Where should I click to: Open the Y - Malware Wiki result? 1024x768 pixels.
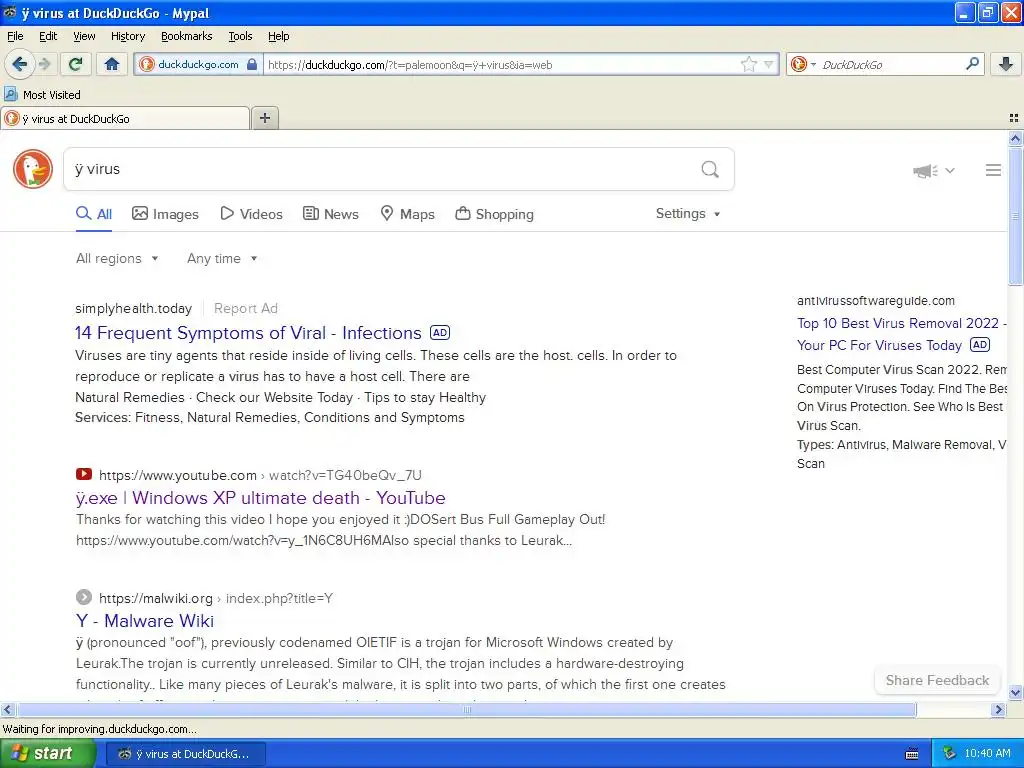144,620
